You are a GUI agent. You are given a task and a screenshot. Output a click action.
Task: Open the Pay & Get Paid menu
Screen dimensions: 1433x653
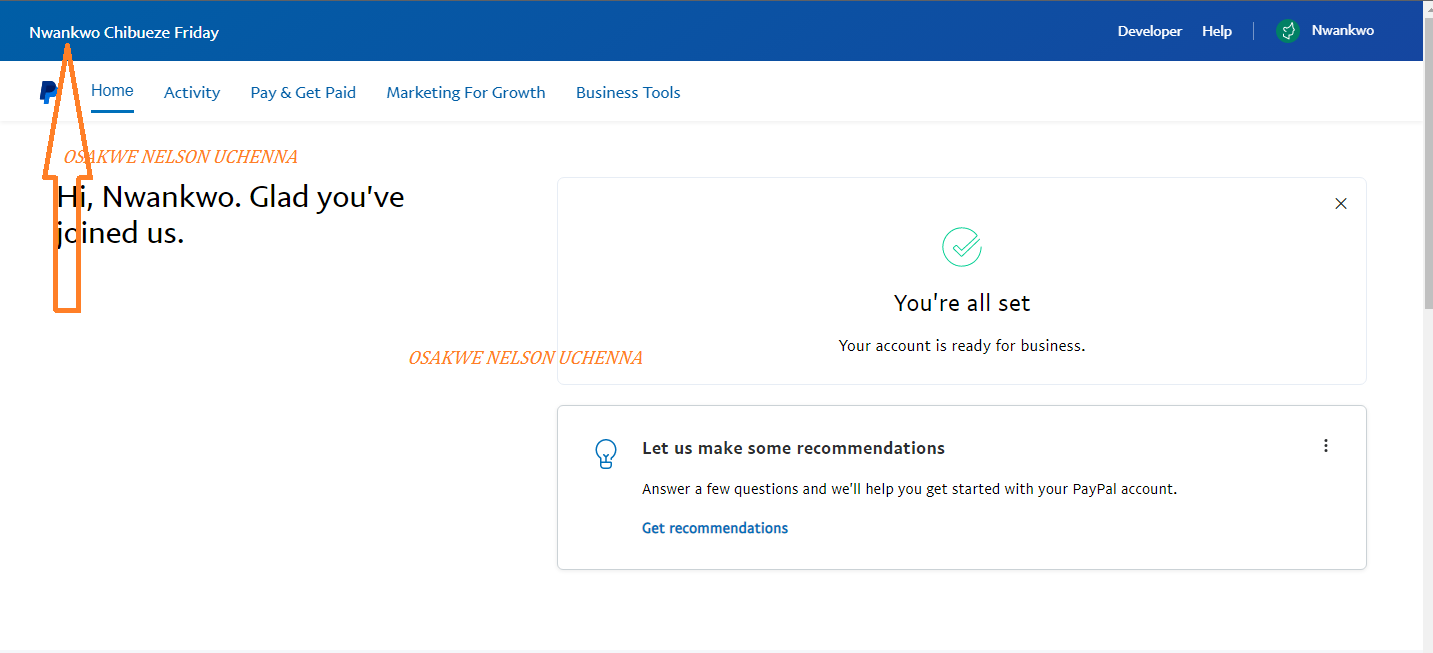pos(303,92)
